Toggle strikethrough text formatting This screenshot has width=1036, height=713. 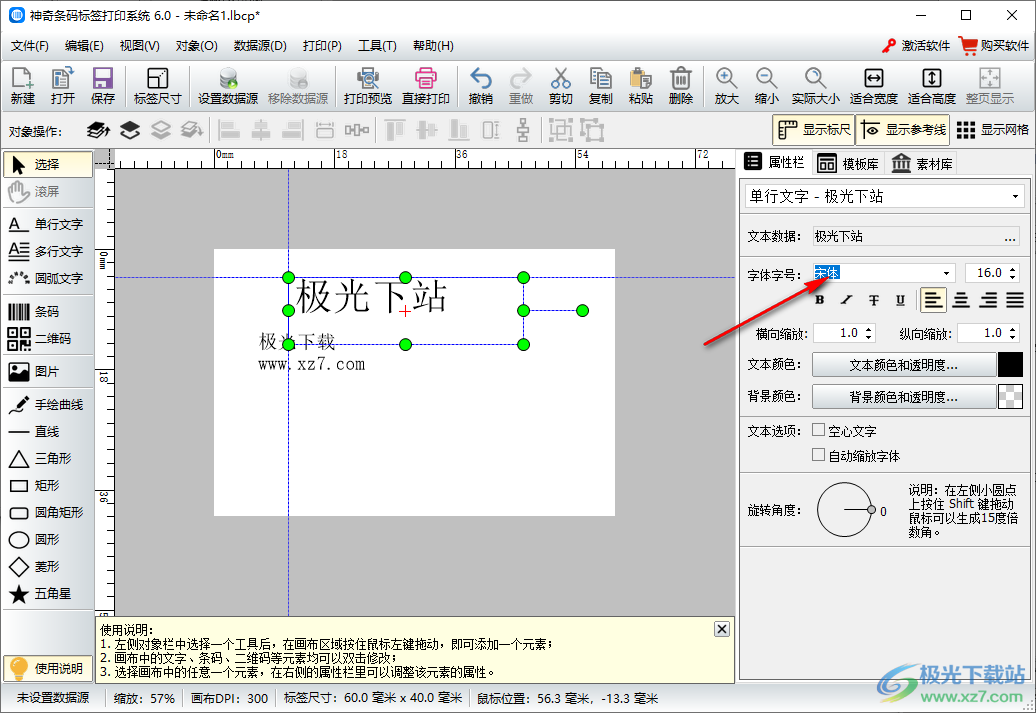coord(873,300)
